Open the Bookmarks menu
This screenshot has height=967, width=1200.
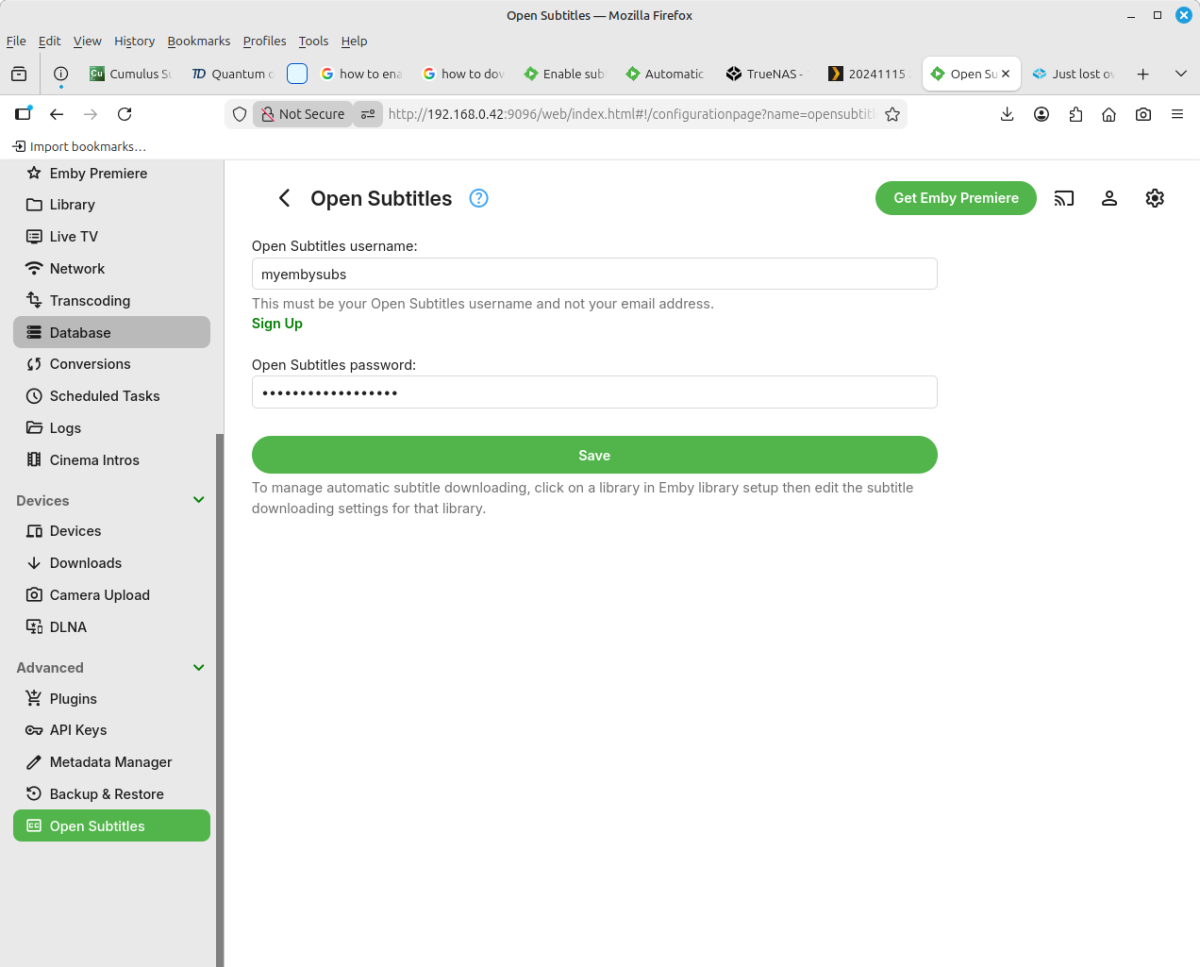pos(198,41)
